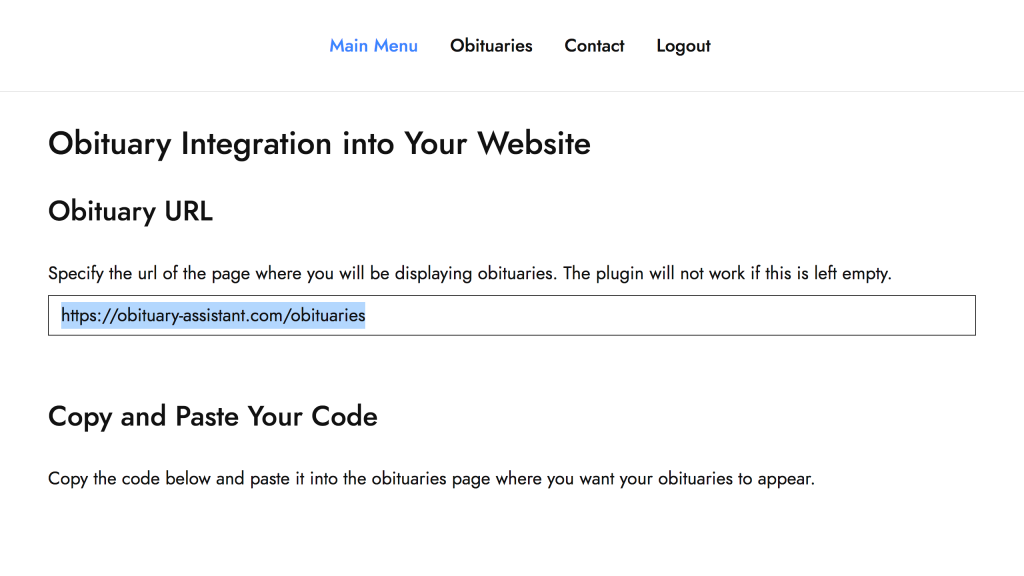This screenshot has width=1024, height=576.
Task: Click the Copy and Paste Your Code heading
Action: click(212, 416)
